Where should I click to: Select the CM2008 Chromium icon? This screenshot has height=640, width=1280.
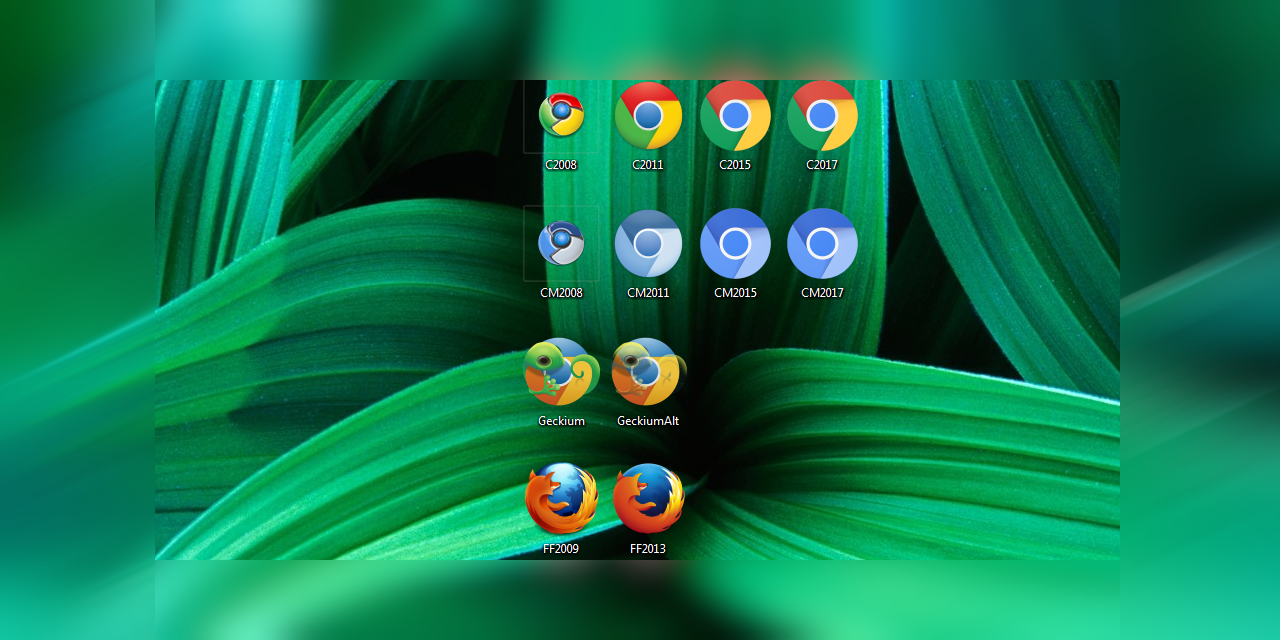point(561,243)
